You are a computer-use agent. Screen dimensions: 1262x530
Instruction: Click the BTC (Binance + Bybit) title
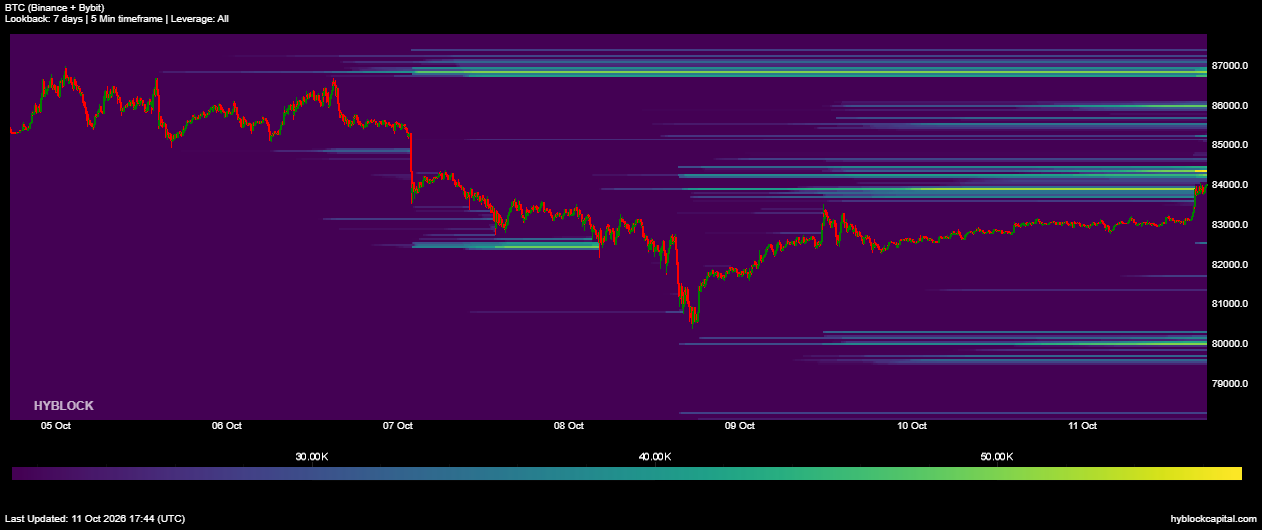coord(55,7)
